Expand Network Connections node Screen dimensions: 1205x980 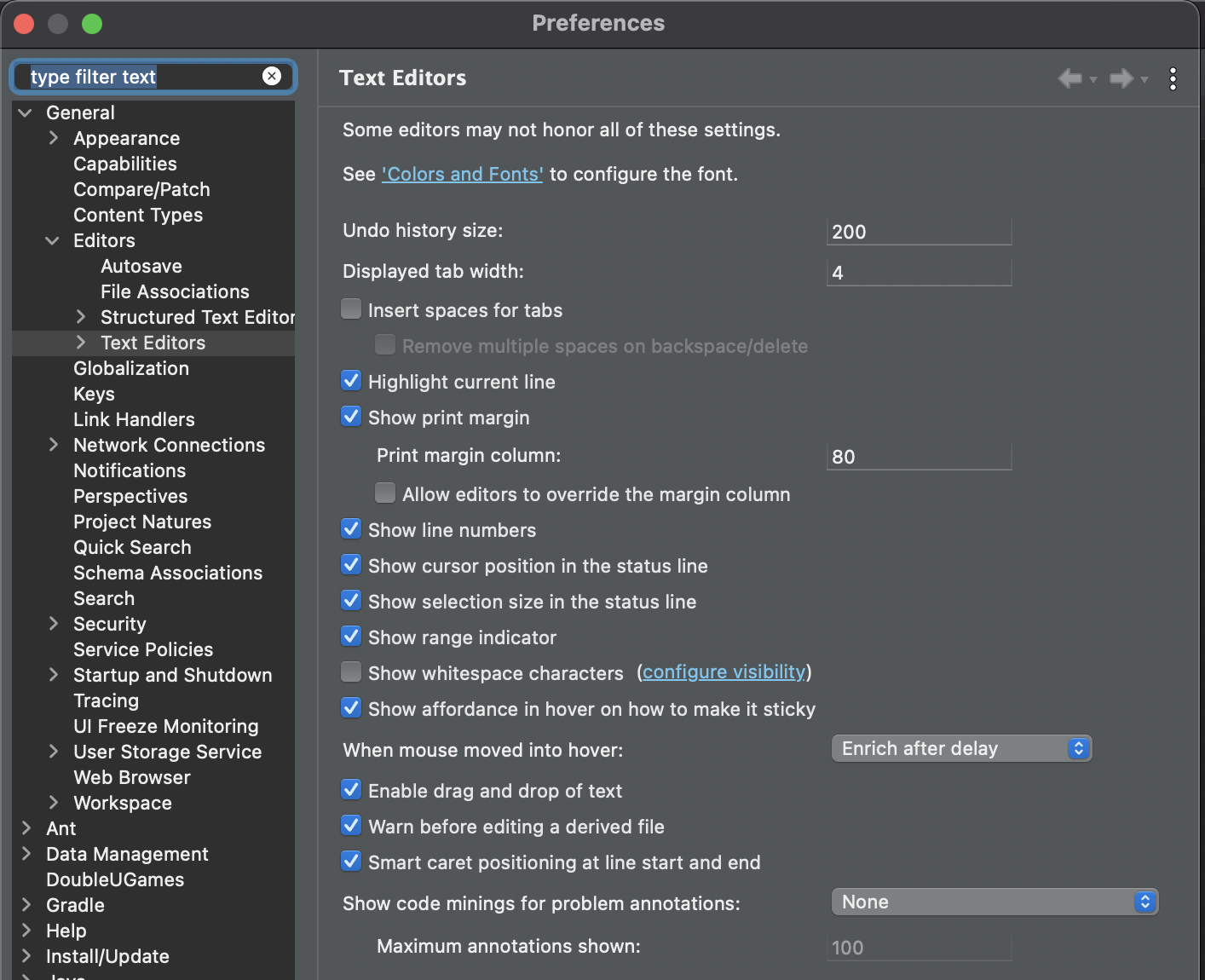tap(54, 445)
